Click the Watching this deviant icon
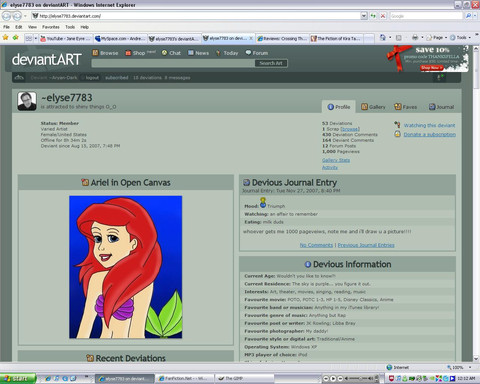Viewport: 480px width, 384px height. 397,125
